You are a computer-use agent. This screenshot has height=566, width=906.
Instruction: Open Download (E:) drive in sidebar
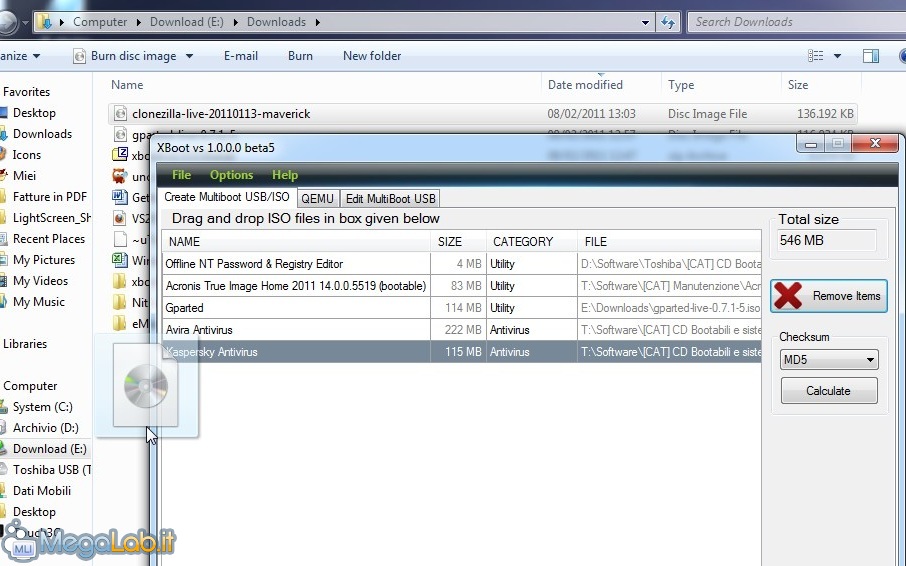pyautogui.click(x=50, y=449)
